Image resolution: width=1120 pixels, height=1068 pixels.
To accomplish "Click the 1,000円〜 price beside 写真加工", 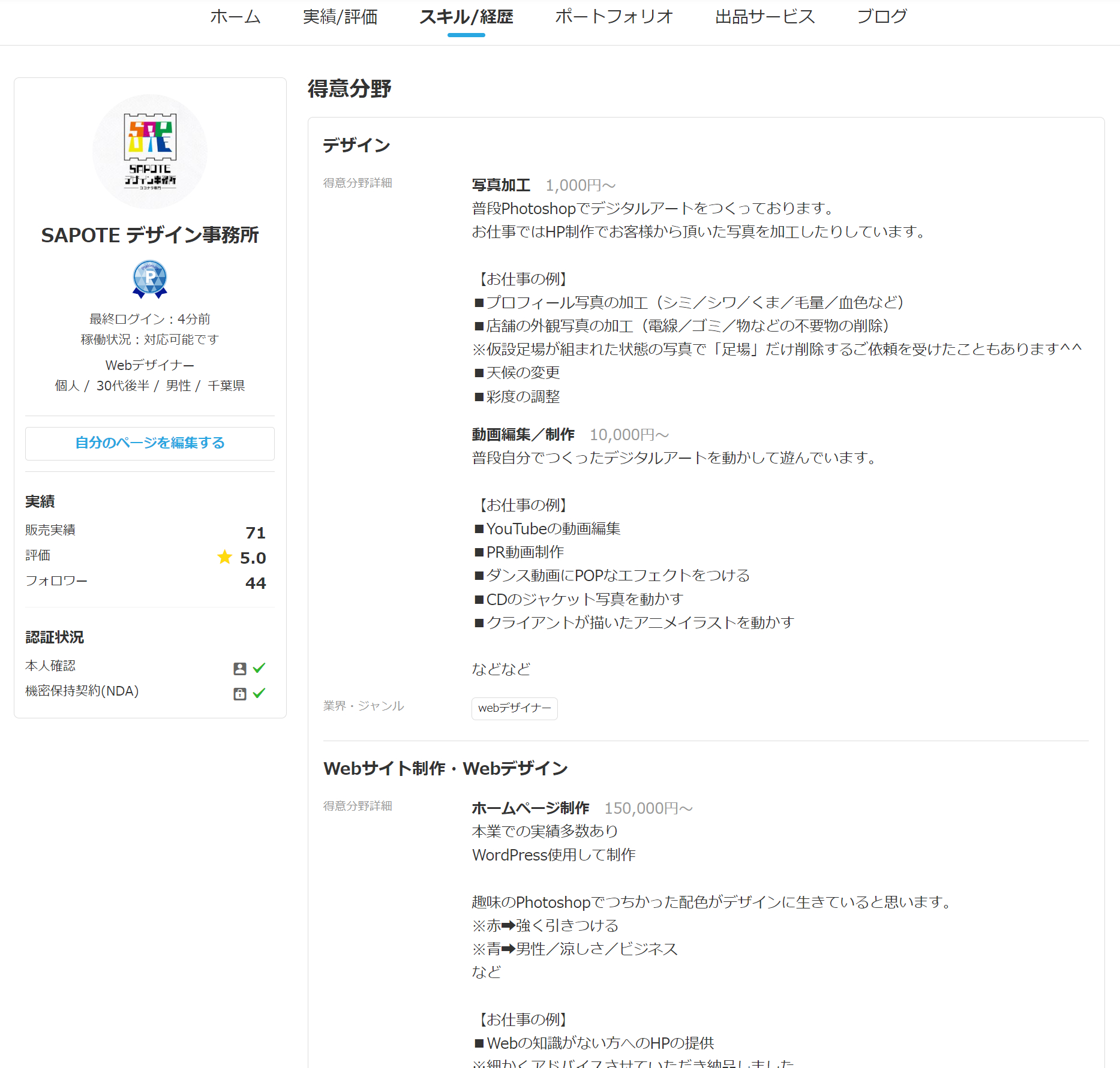I will point(579,185).
